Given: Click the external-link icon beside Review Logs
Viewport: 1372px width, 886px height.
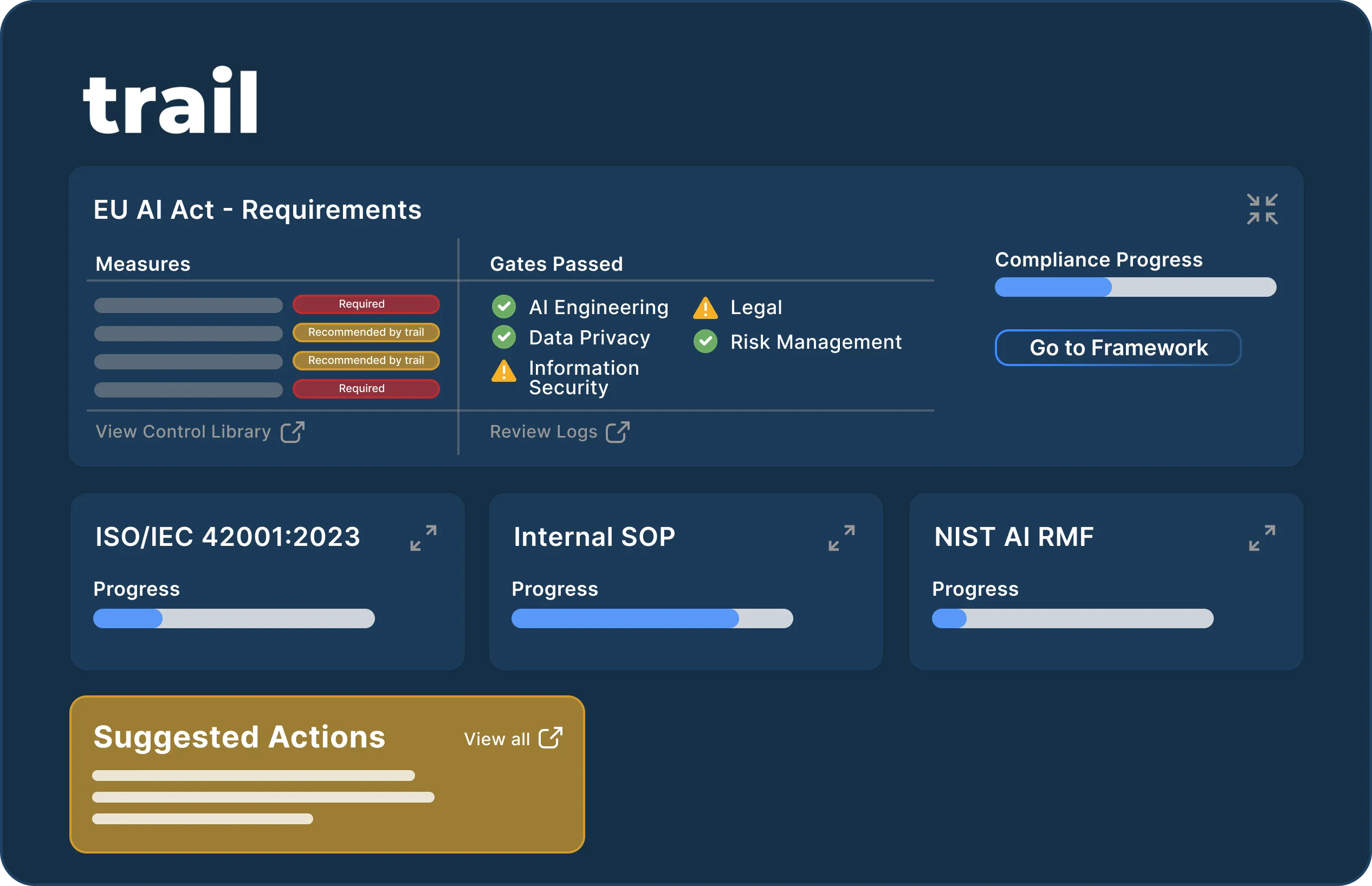Looking at the screenshot, I should click(618, 432).
